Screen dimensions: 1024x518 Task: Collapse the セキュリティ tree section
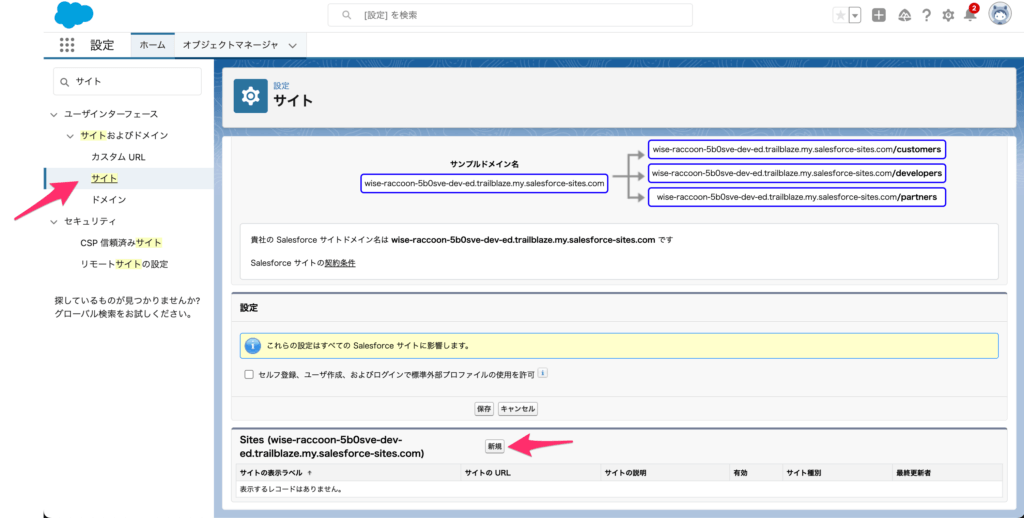click(54, 221)
